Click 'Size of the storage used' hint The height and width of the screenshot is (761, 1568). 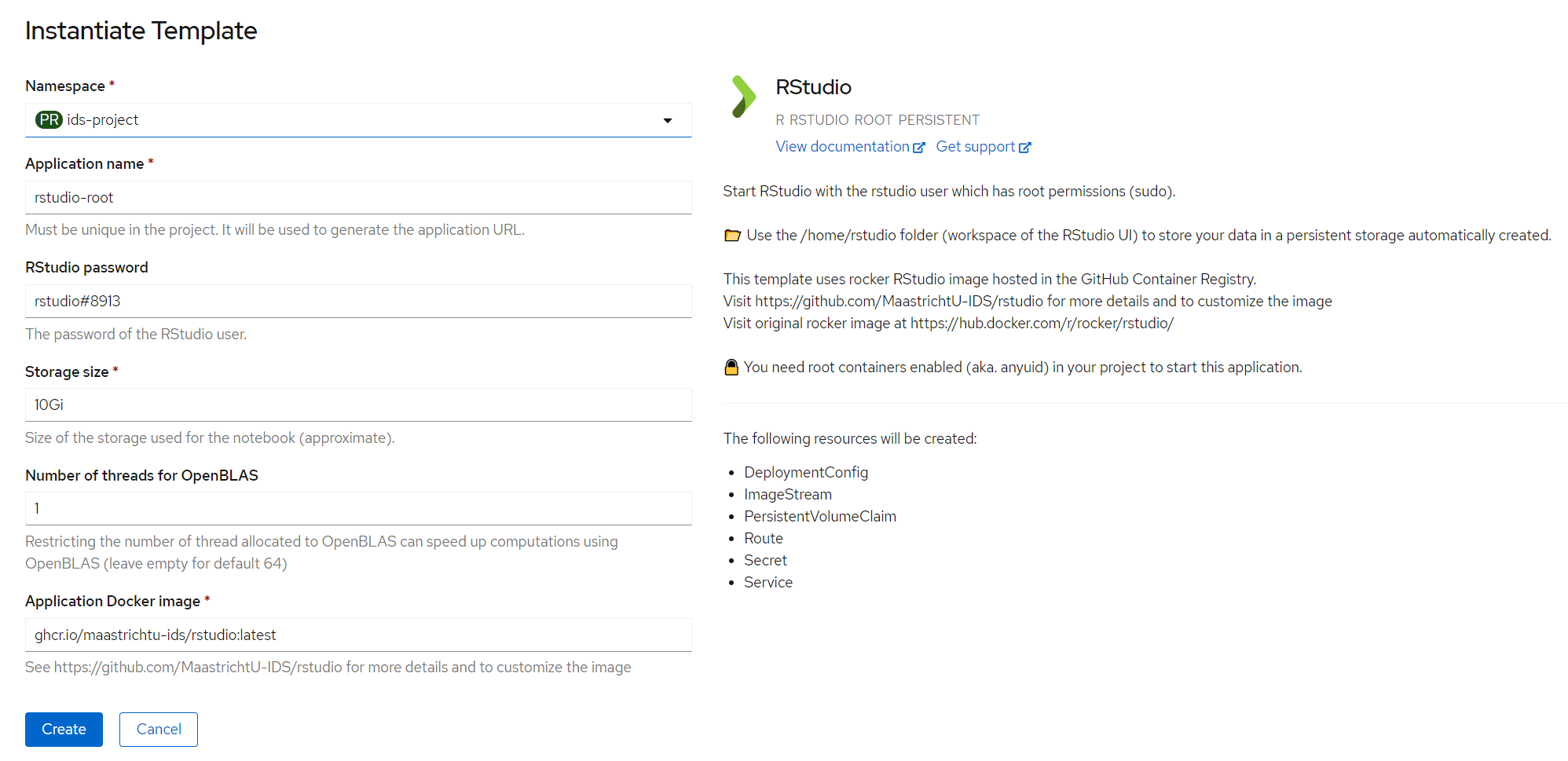[210, 438]
